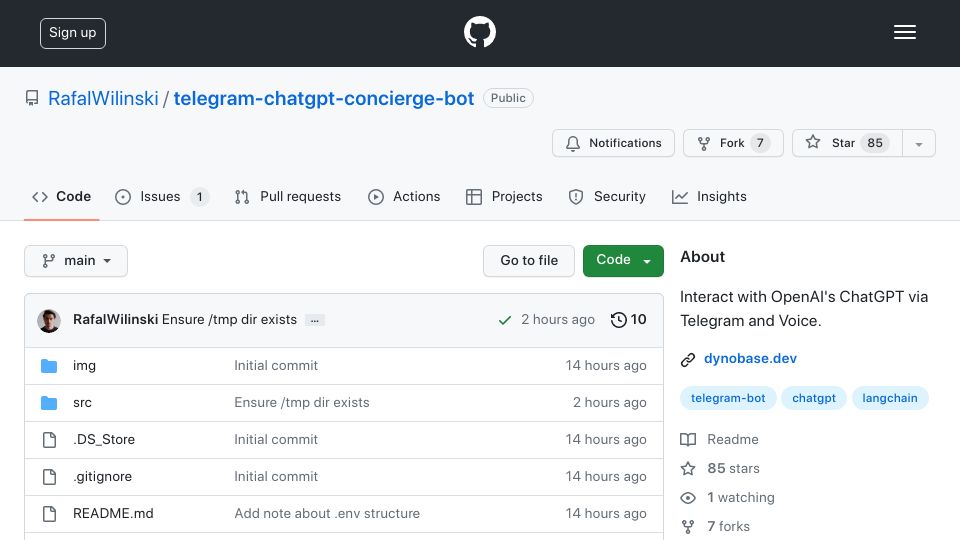This screenshot has height=540, width=960.
Task: Click the fork icon beside 7 forks
Action: 688,527
